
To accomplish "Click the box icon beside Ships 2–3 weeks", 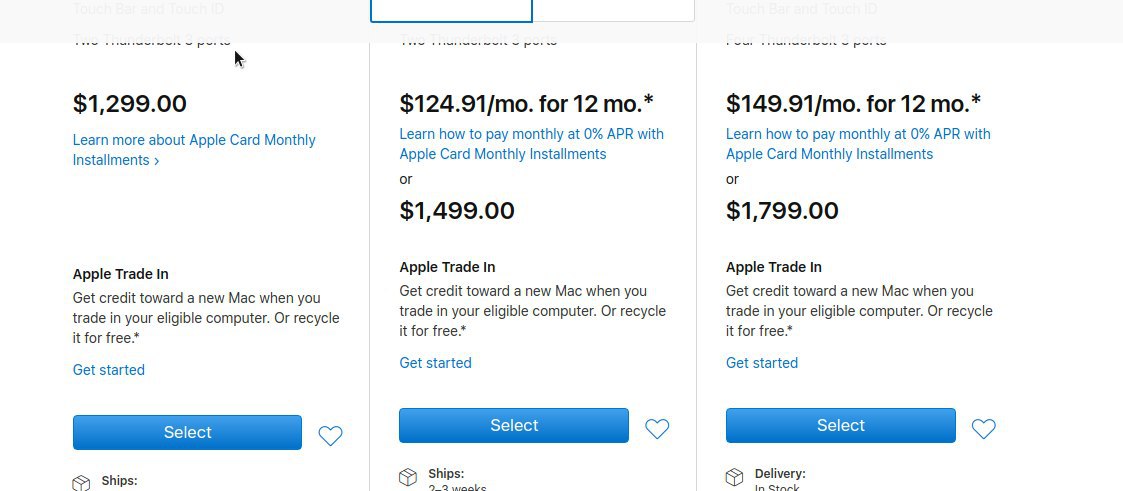I will 408,477.
